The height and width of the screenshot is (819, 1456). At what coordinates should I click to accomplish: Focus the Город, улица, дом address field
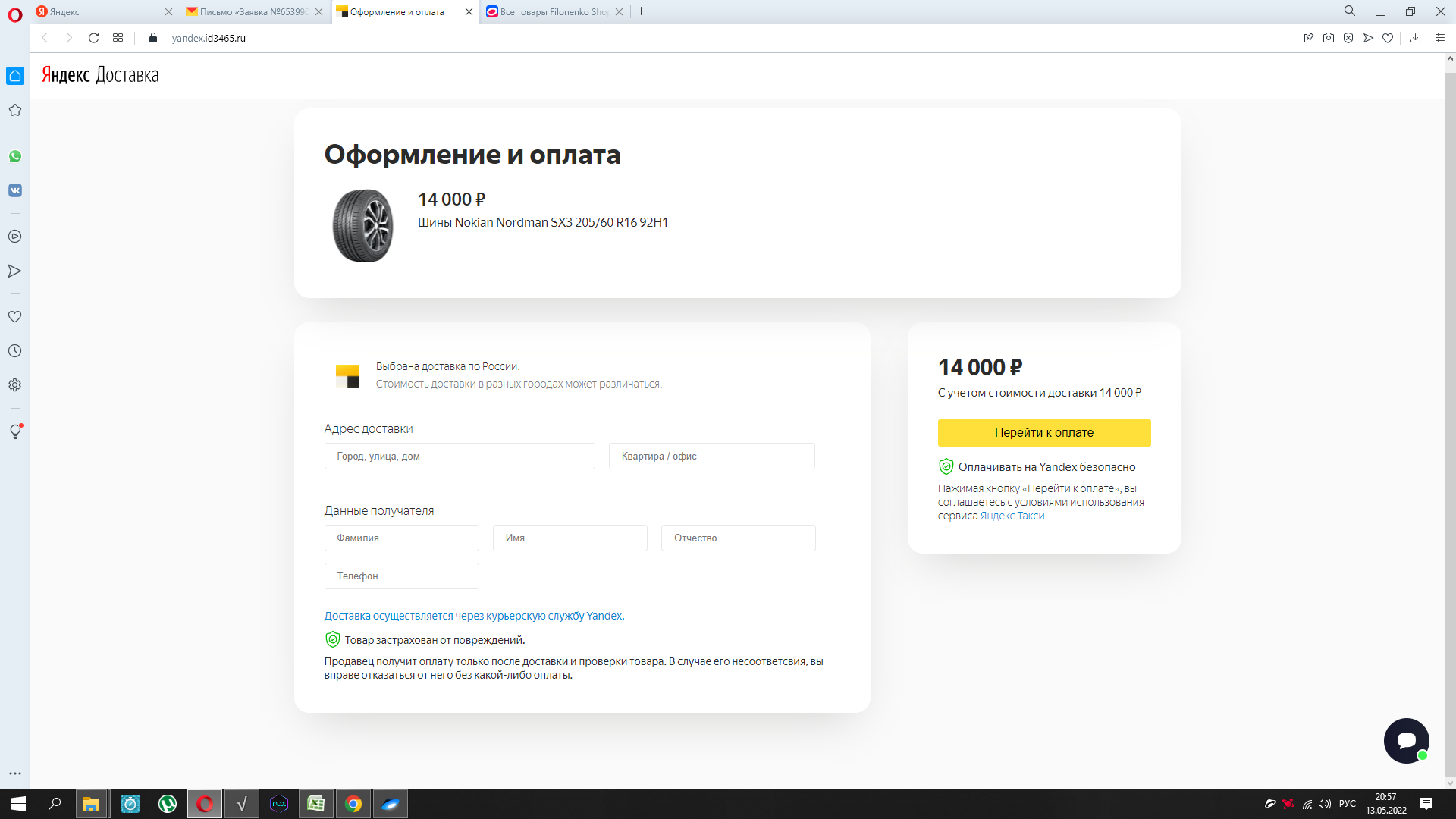(x=460, y=457)
